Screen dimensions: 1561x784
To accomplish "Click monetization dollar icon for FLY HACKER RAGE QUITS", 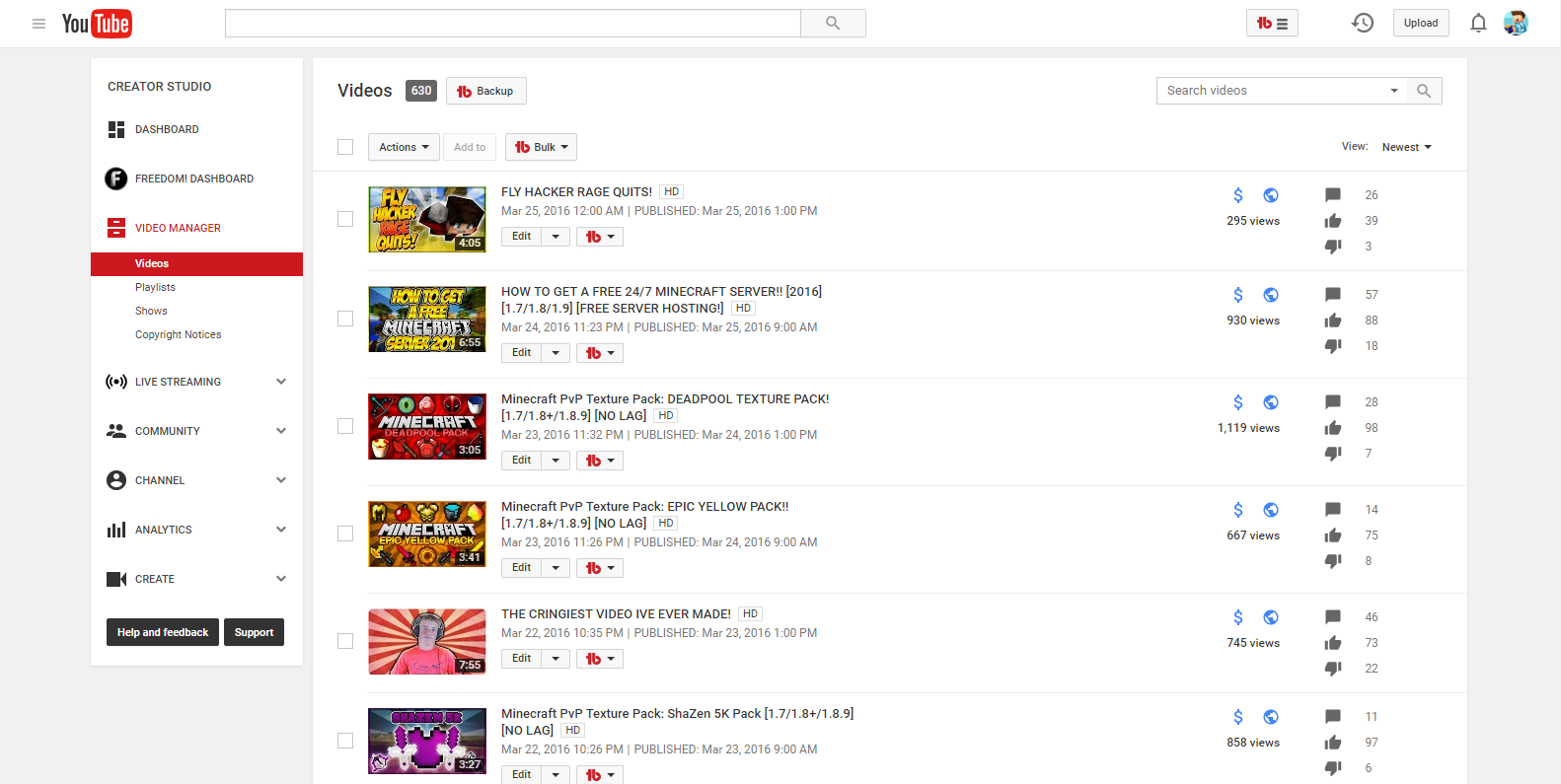I will pos(1238,195).
